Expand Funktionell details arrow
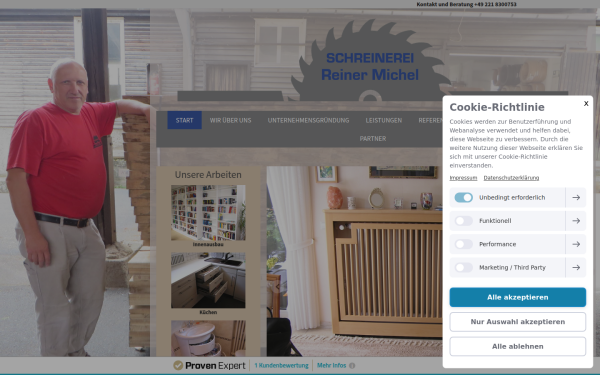 tap(576, 221)
